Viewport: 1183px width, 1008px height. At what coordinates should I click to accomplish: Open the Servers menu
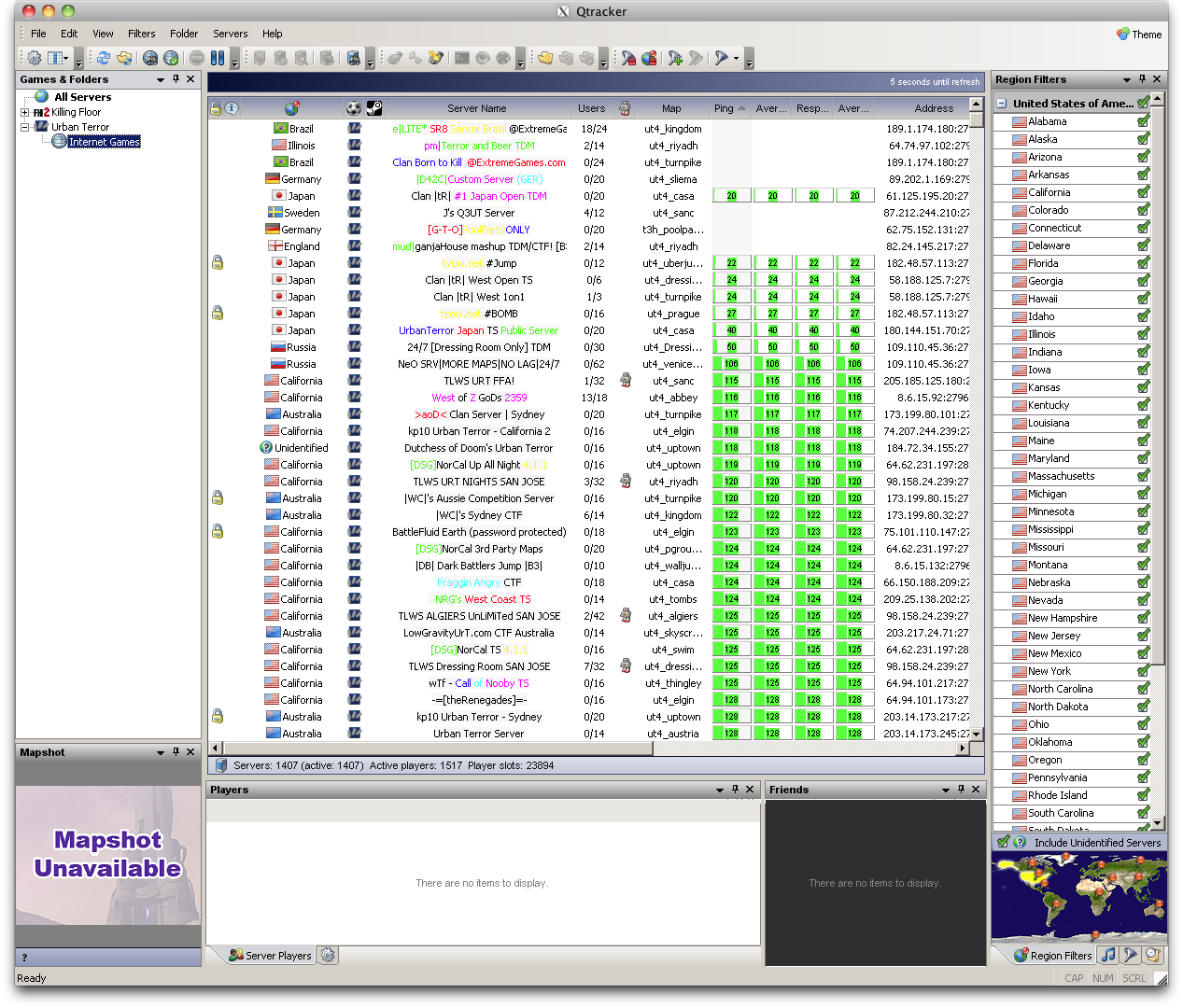230,34
